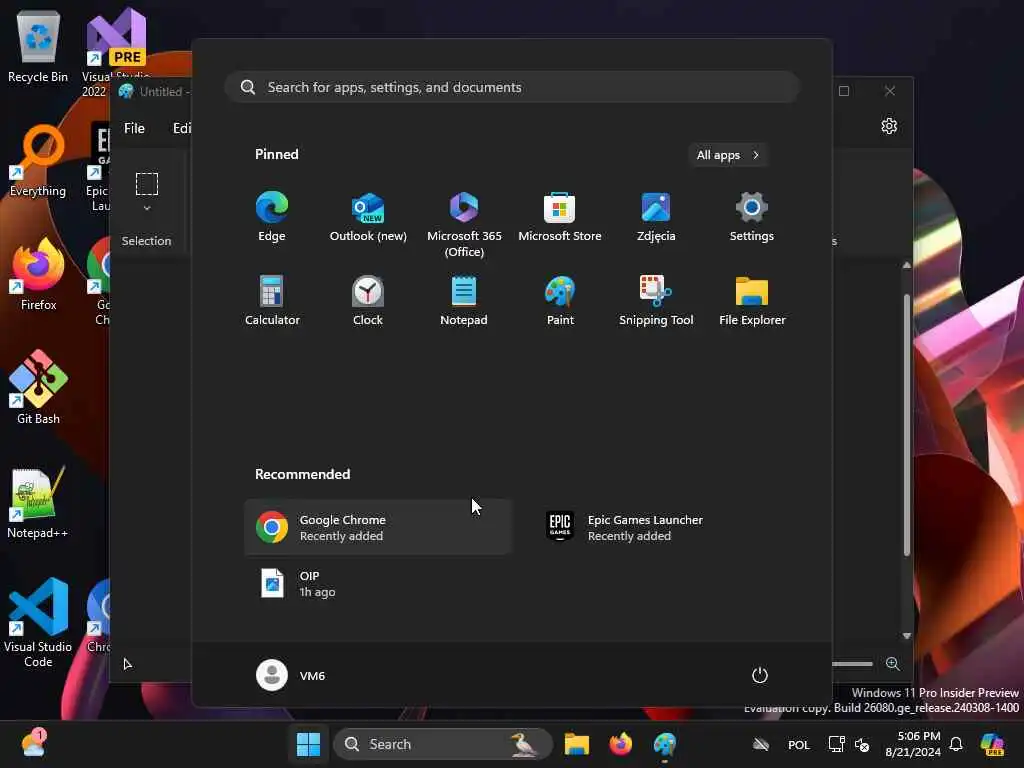Open Settings from pinned apps
Image resolution: width=1024 pixels, height=768 pixels.
click(752, 217)
